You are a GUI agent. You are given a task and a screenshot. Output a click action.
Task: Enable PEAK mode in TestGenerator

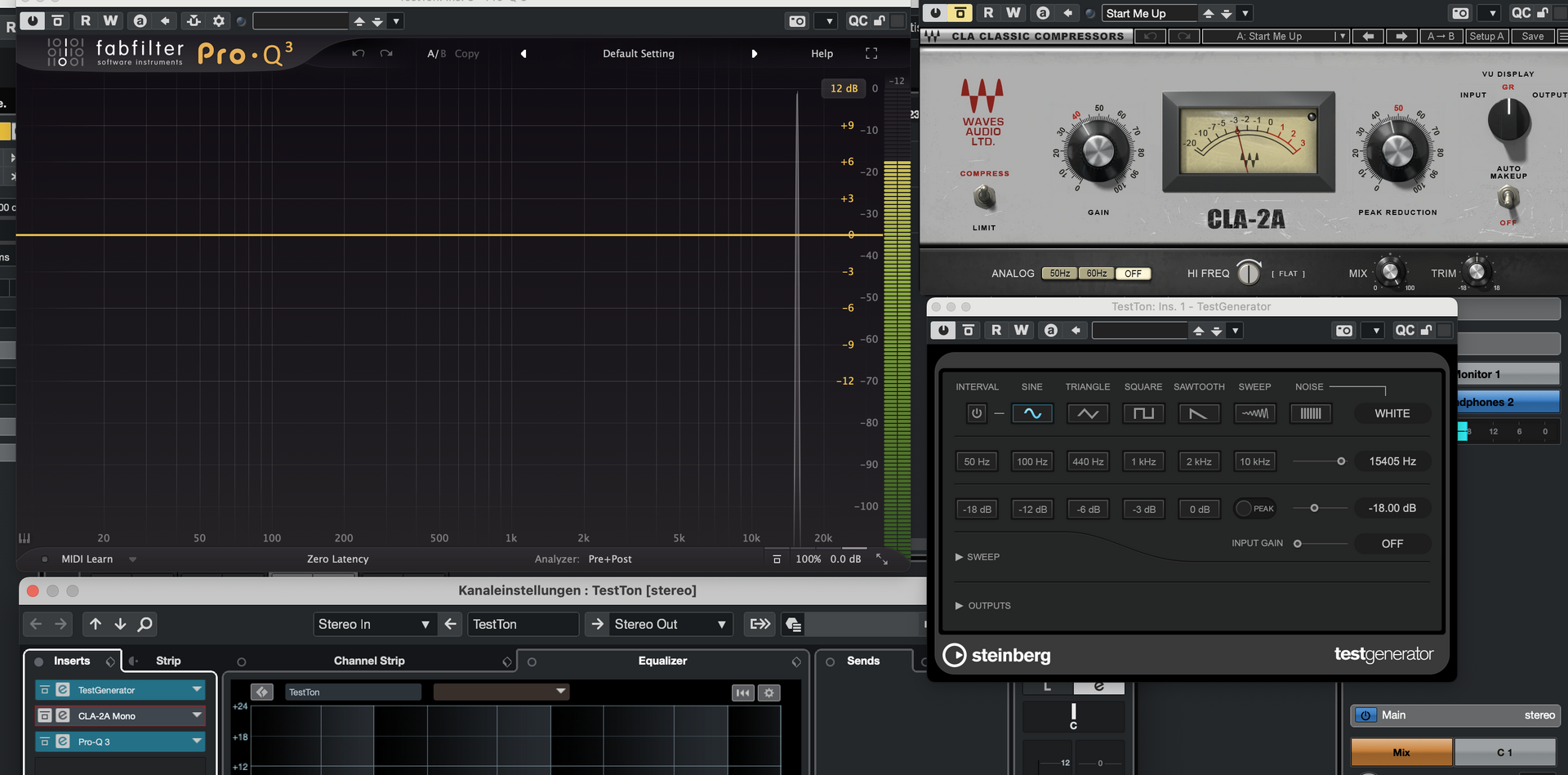click(x=1255, y=508)
